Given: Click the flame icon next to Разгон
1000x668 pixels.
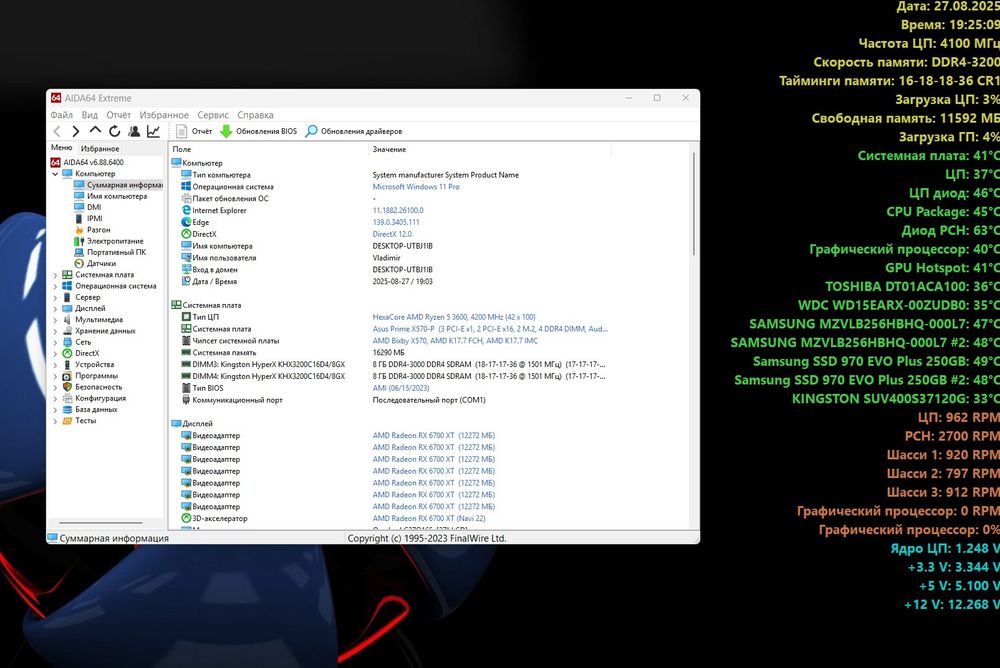Looking at the screenshot, I should pos(79,230).
